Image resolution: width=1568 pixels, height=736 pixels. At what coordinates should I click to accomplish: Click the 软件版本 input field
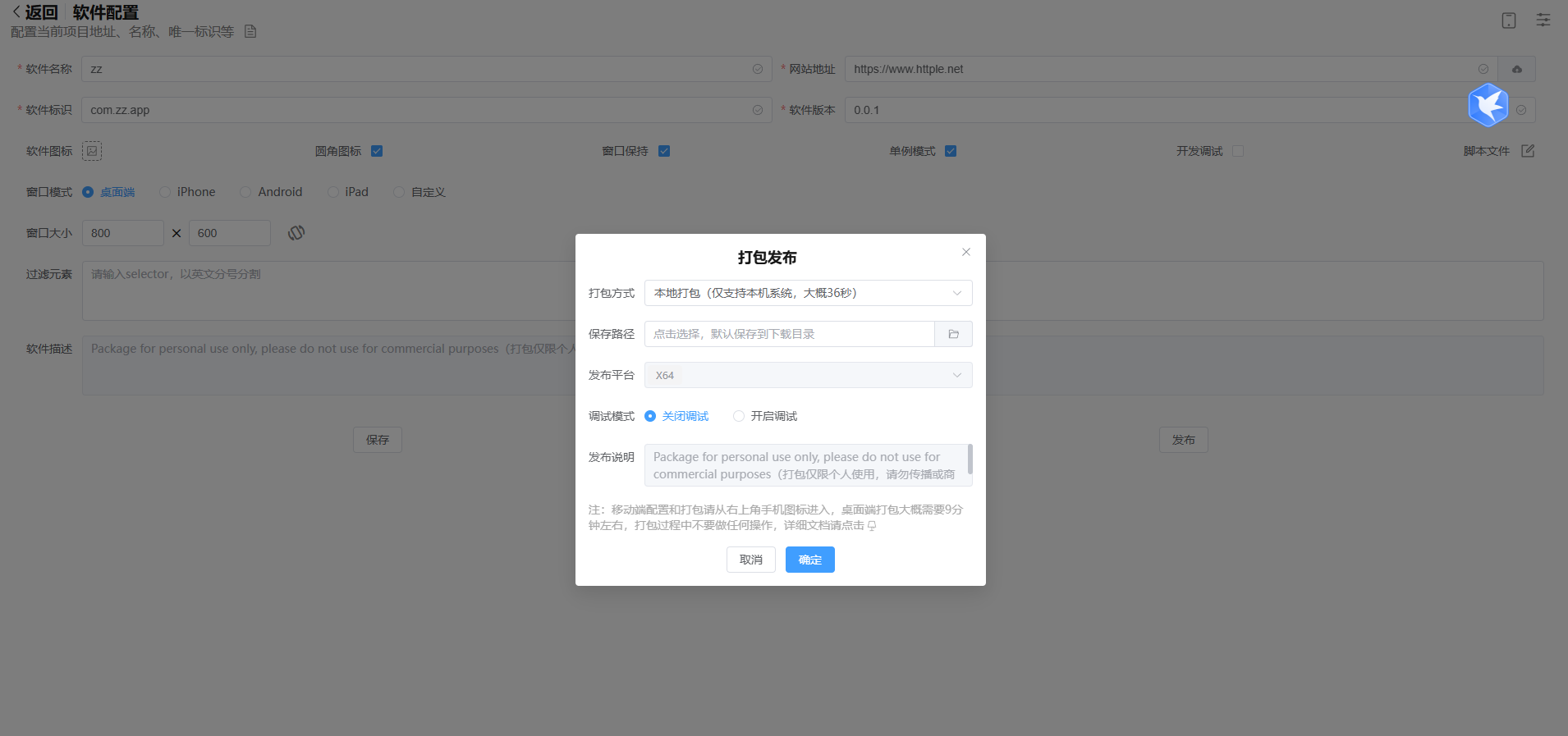tap(1190, 110)
